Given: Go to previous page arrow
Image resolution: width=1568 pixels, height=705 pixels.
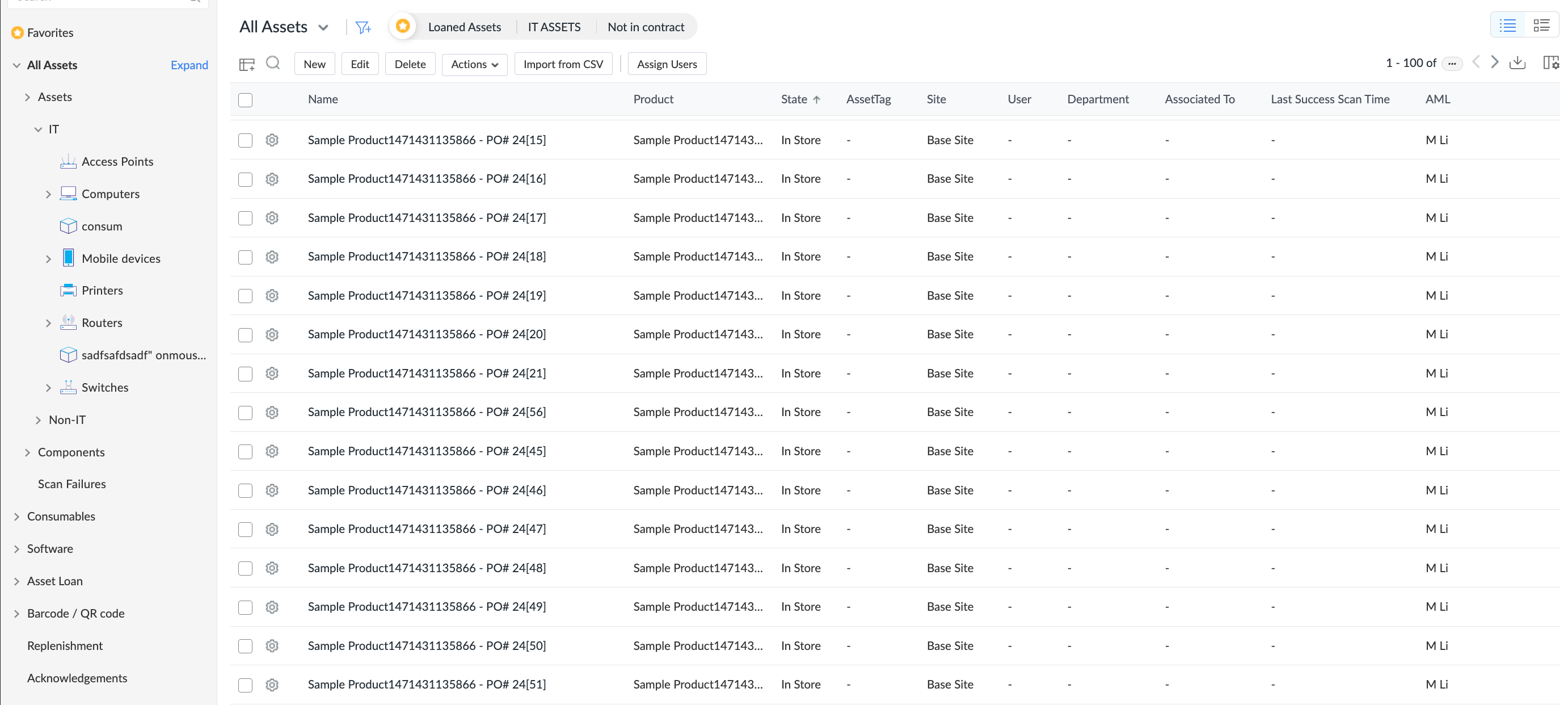Looking at the screenshot, I should pyautogui.click(x=1476, y=62).
